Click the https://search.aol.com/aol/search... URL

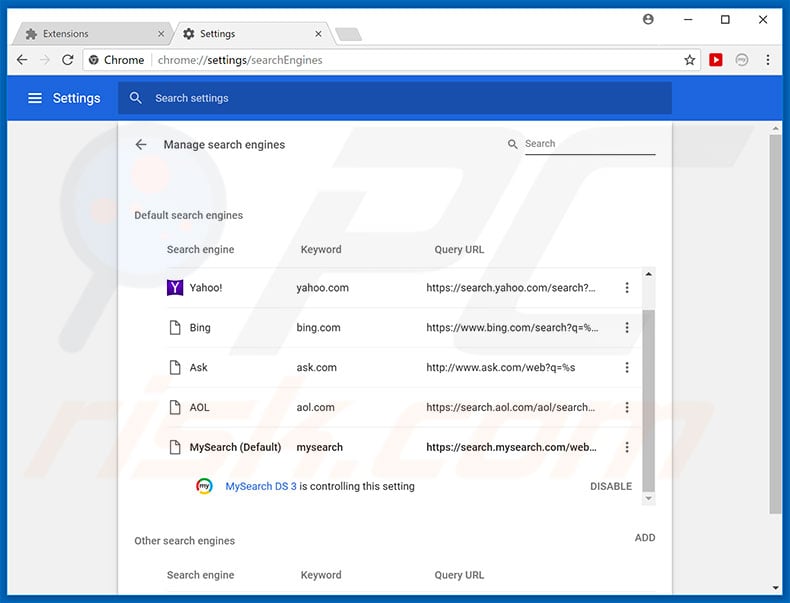pyautogui.click(x=510, y=407)
